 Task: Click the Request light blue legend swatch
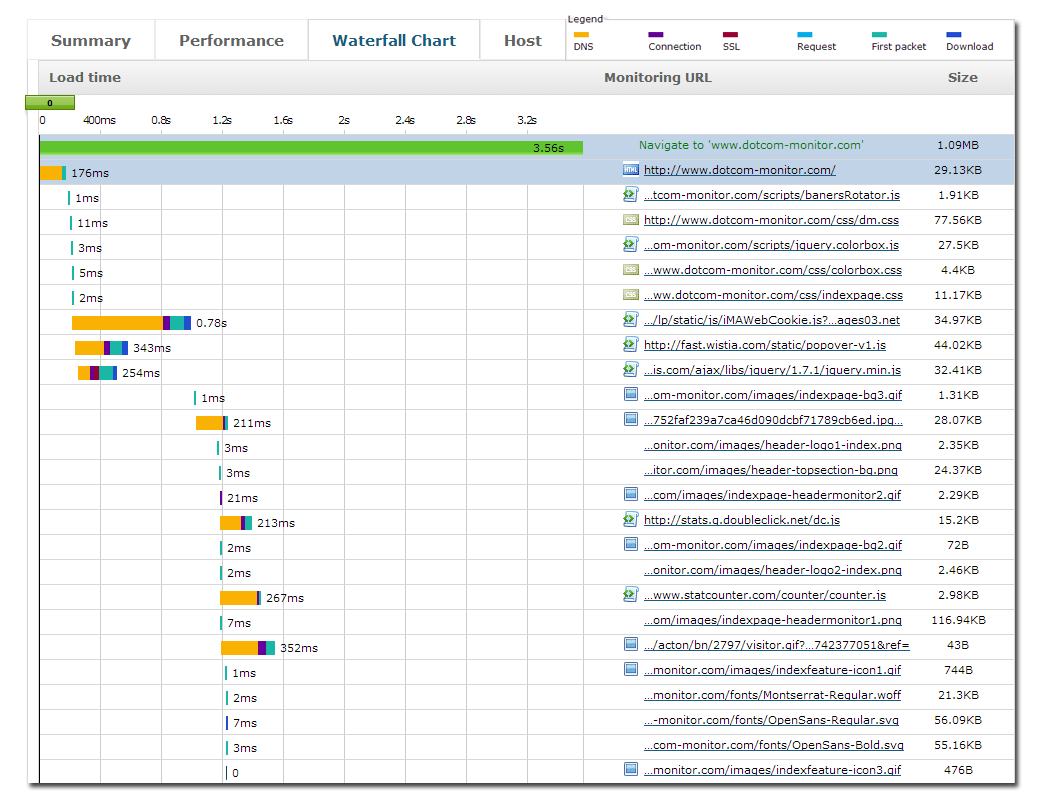(x=805, y=35)
